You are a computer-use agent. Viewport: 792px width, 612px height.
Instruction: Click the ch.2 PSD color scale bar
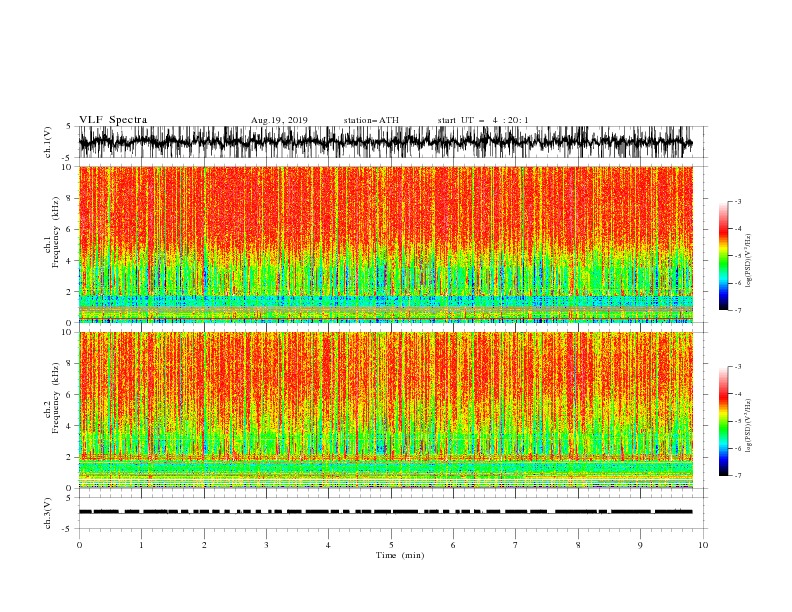coord(723,421)
